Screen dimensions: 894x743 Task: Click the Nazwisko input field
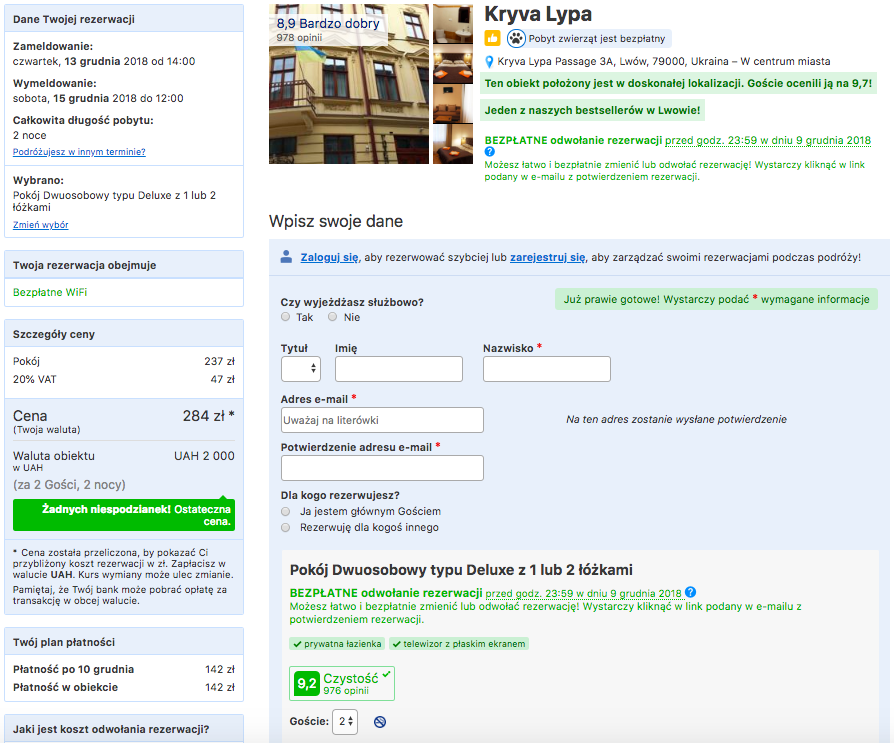pos(547,369)
